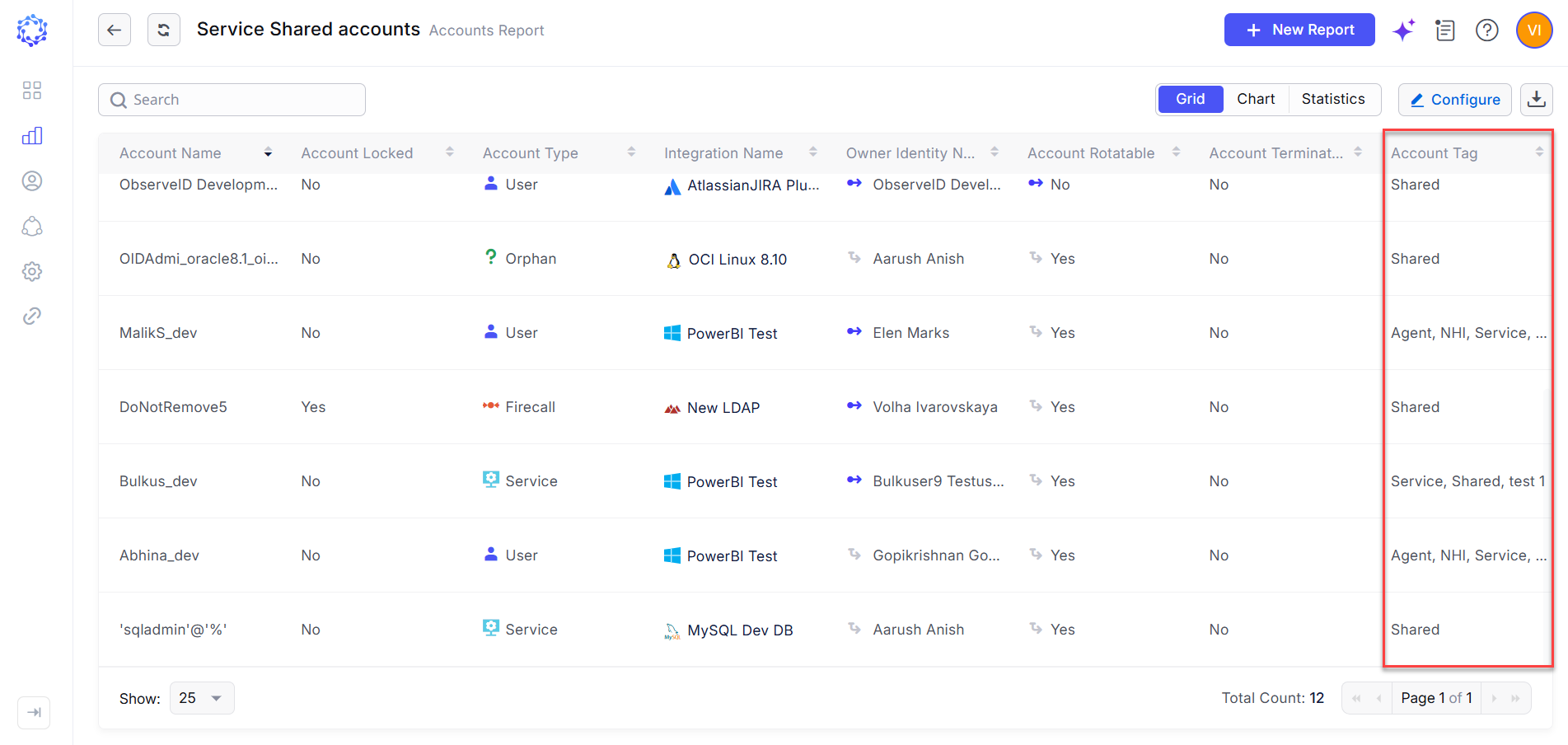Click the ObserveID logo icon

[x=32, y=30]
